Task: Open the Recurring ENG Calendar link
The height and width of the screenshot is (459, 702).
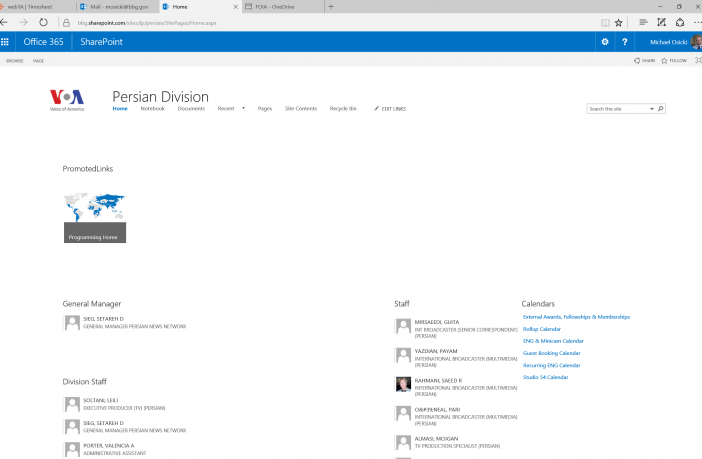Action: tap(552, 365)
